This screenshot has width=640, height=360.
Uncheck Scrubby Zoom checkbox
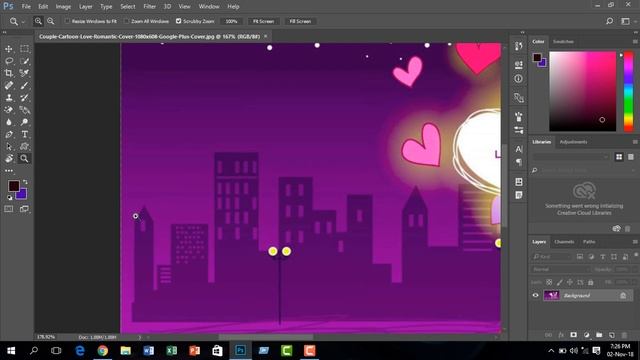click(178, 21)
